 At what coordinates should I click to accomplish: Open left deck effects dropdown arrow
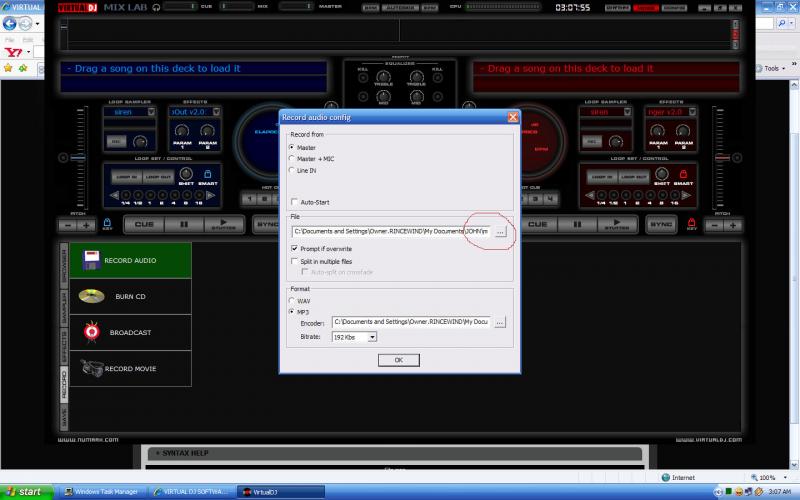tap(216, 112)
